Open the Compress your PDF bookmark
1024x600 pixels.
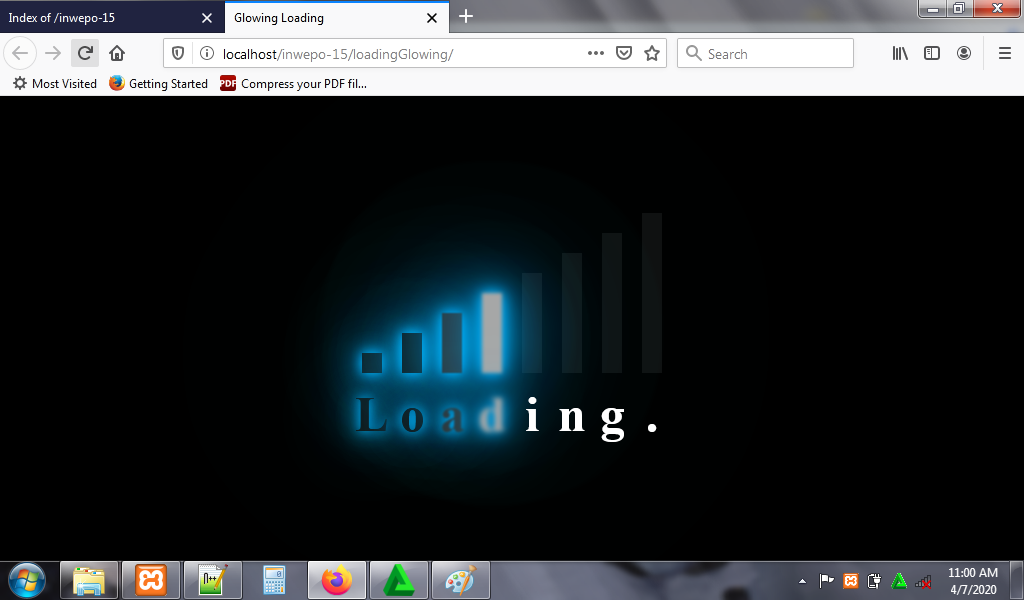pos(293,84)
